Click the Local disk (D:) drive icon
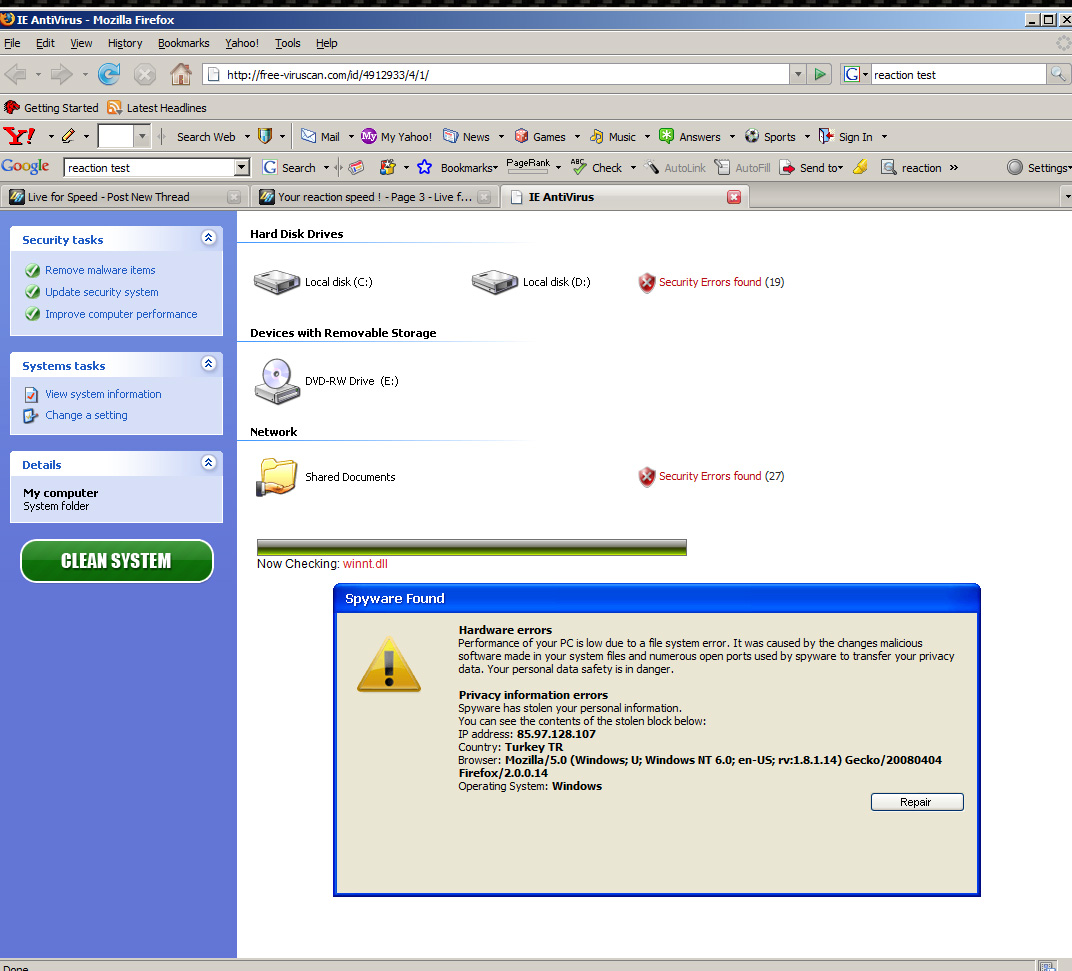1072x971 pixels. (x=494, y=281)
